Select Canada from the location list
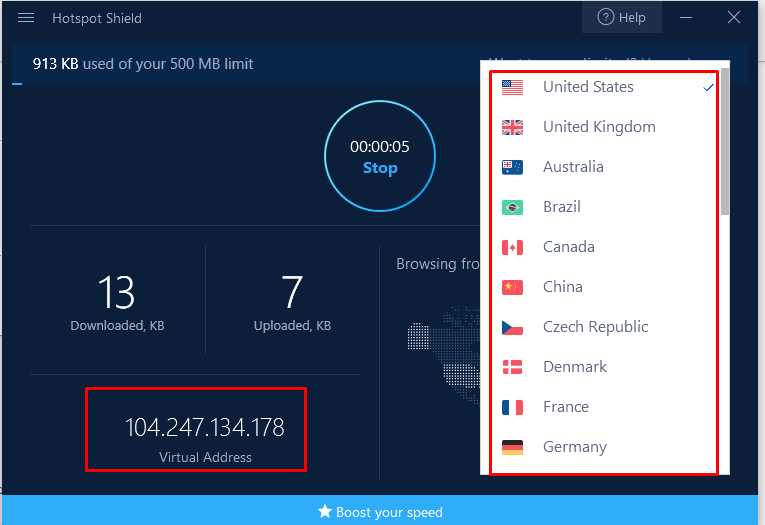Screen dimensions: 765x525 [x=604, y=247]
